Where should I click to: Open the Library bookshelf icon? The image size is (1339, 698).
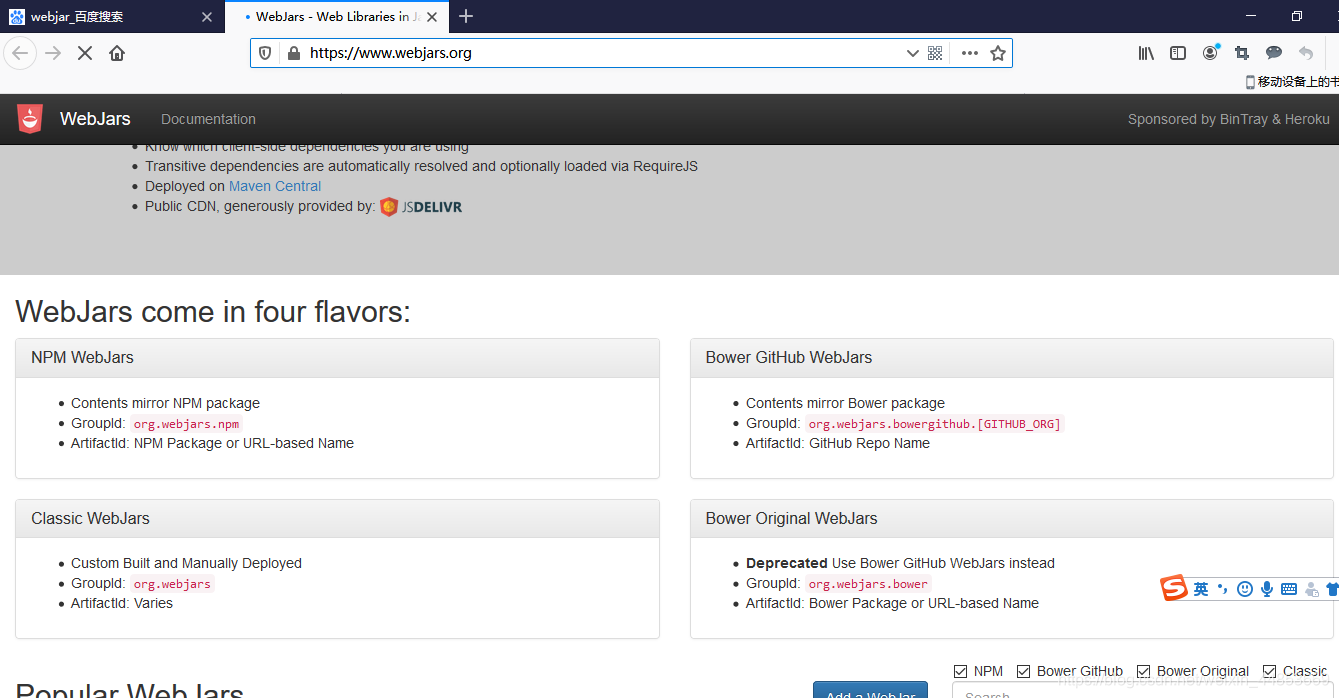(1146, 53)
